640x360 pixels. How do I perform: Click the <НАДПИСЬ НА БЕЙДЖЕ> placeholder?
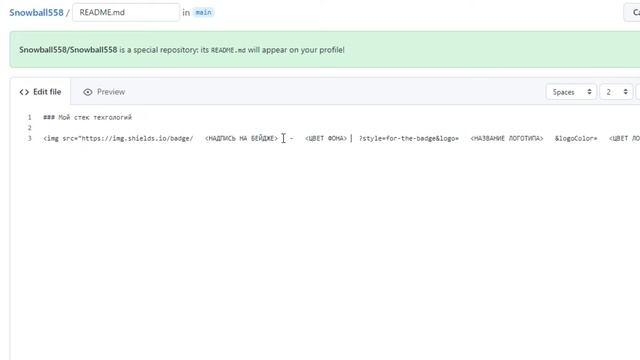[241, 138]
